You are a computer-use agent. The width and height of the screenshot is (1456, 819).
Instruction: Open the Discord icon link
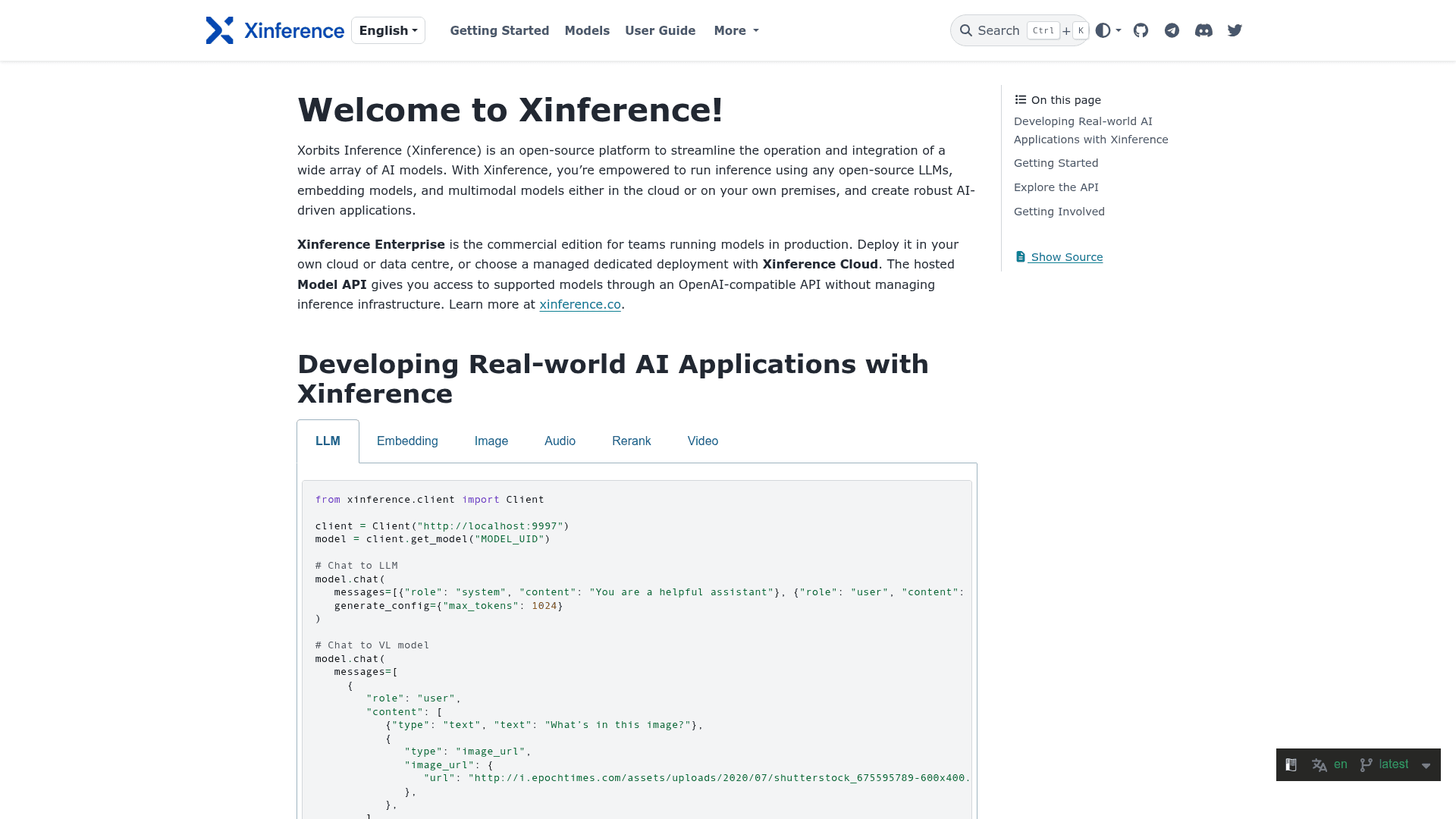[x=1203, y=30]
